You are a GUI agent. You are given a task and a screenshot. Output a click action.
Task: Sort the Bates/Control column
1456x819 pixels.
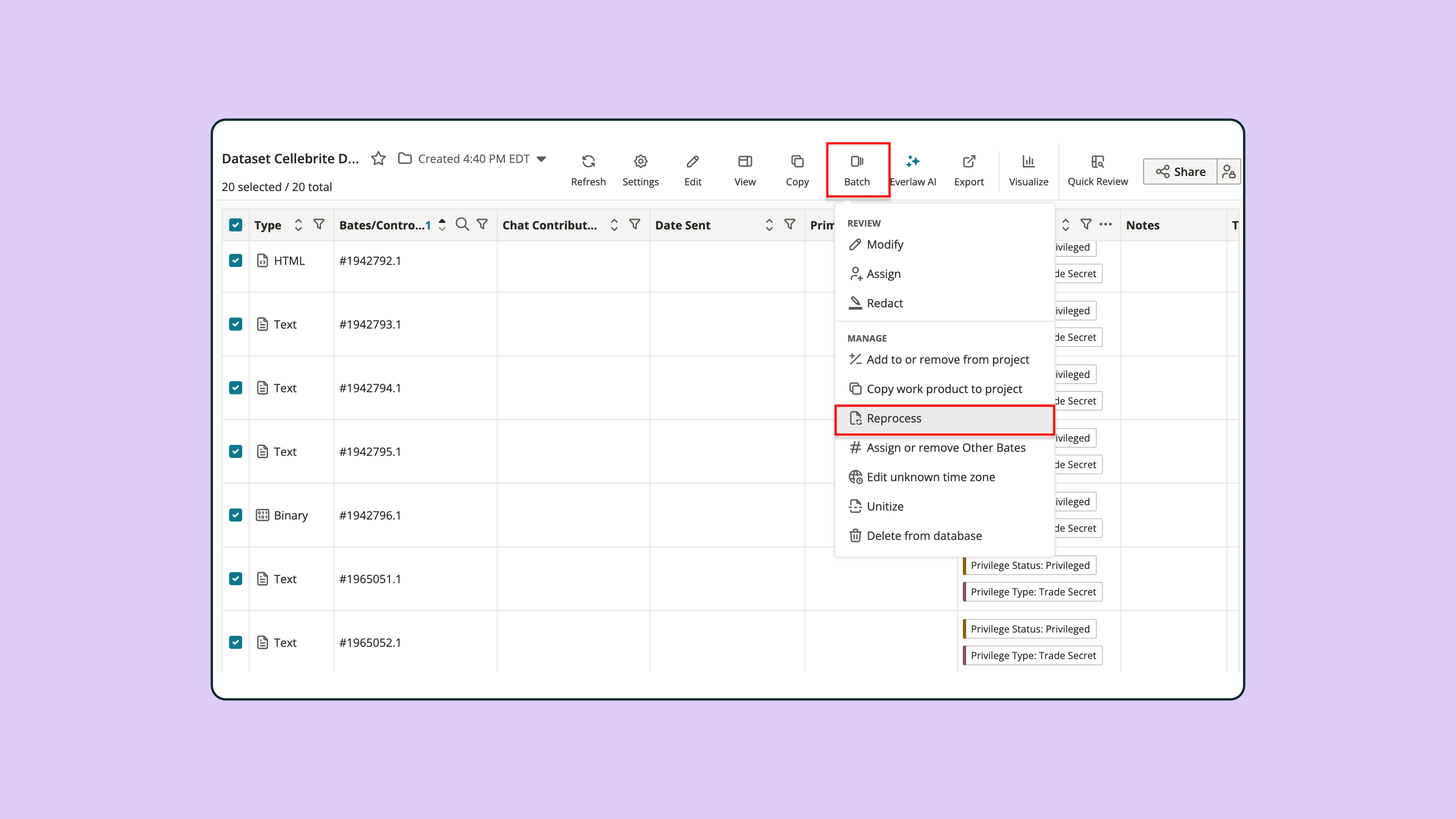[x=442, y=225]
